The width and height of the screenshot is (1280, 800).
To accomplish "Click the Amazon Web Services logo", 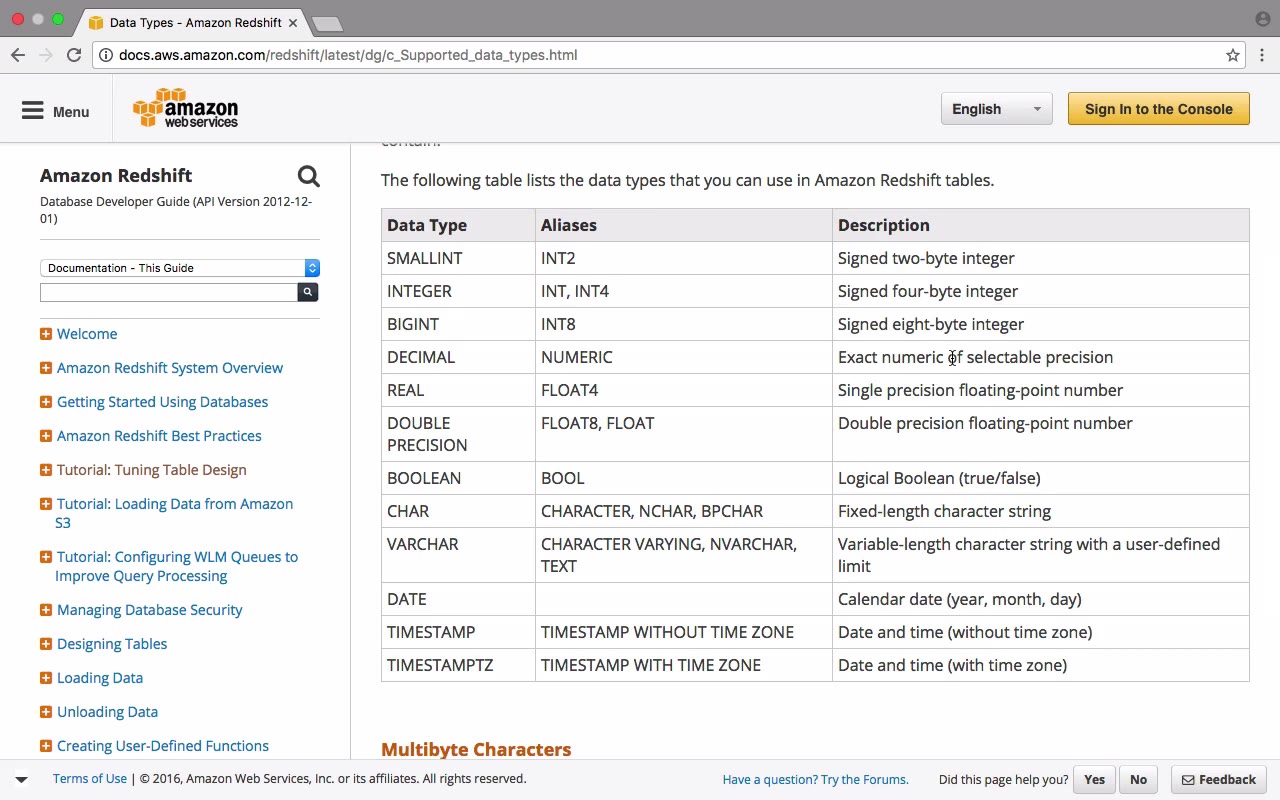I will click(x=186, y=109).
